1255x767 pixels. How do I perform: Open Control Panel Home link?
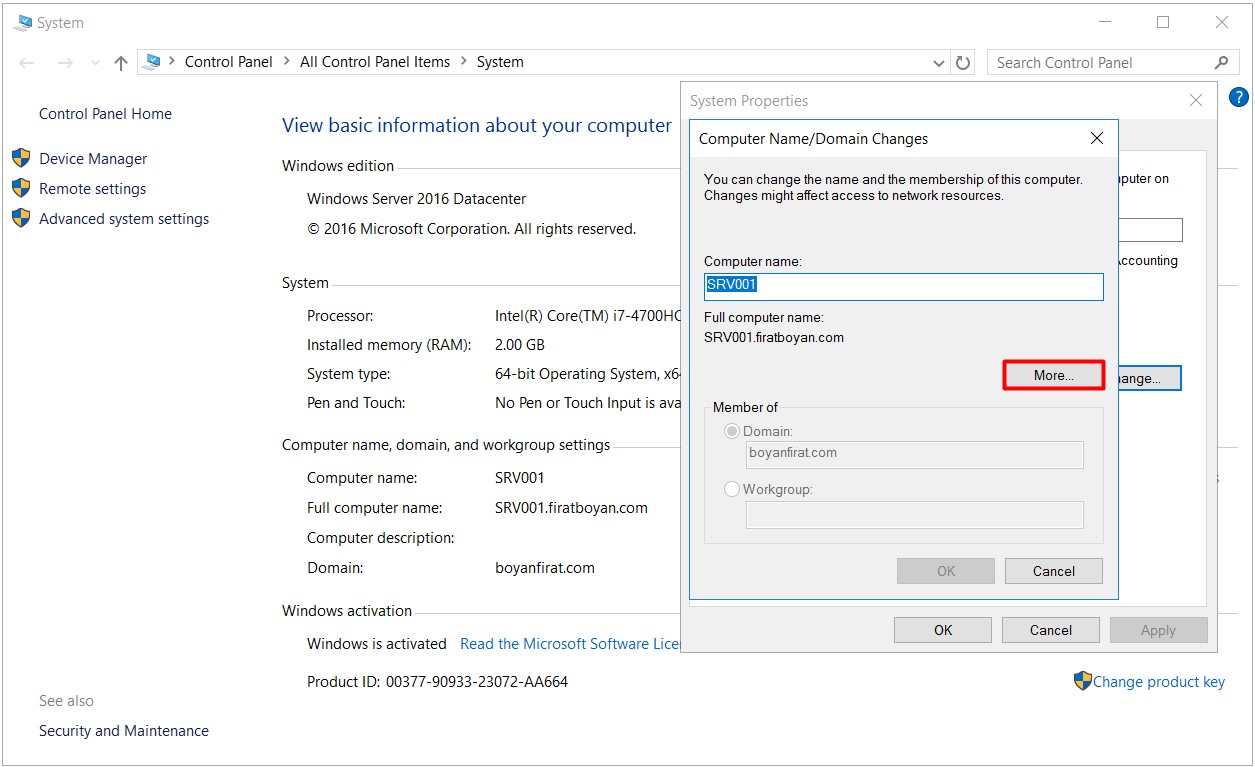tap(105, 114)
